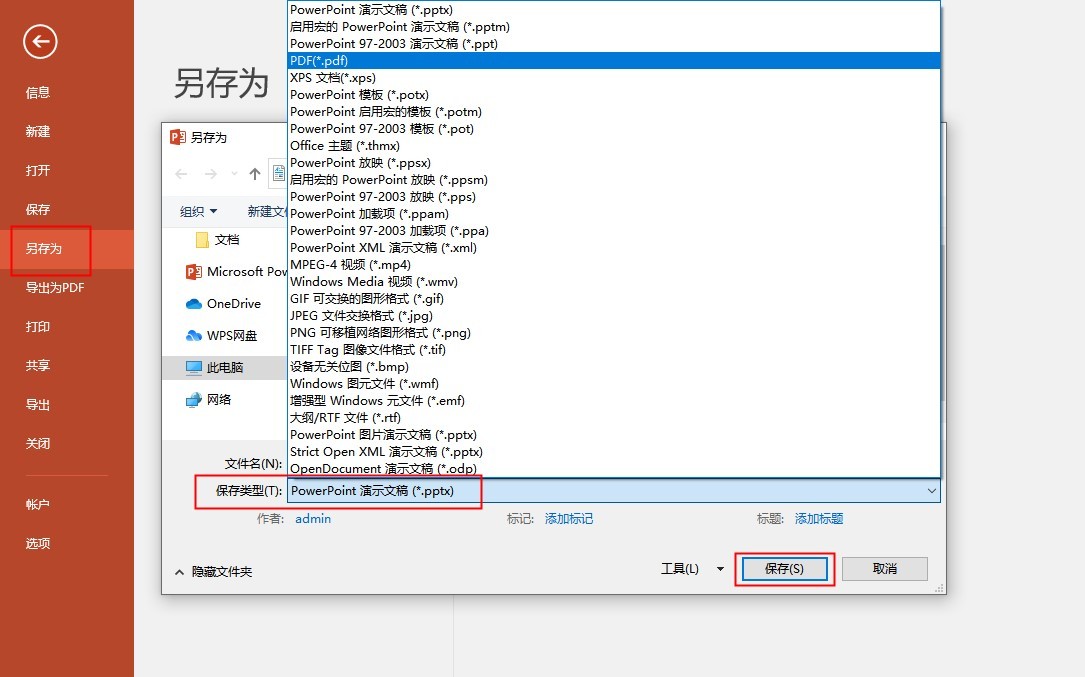Screen dimensions: 1085x677
Task: Click the 添加标记 link
Action: [569, 518]
